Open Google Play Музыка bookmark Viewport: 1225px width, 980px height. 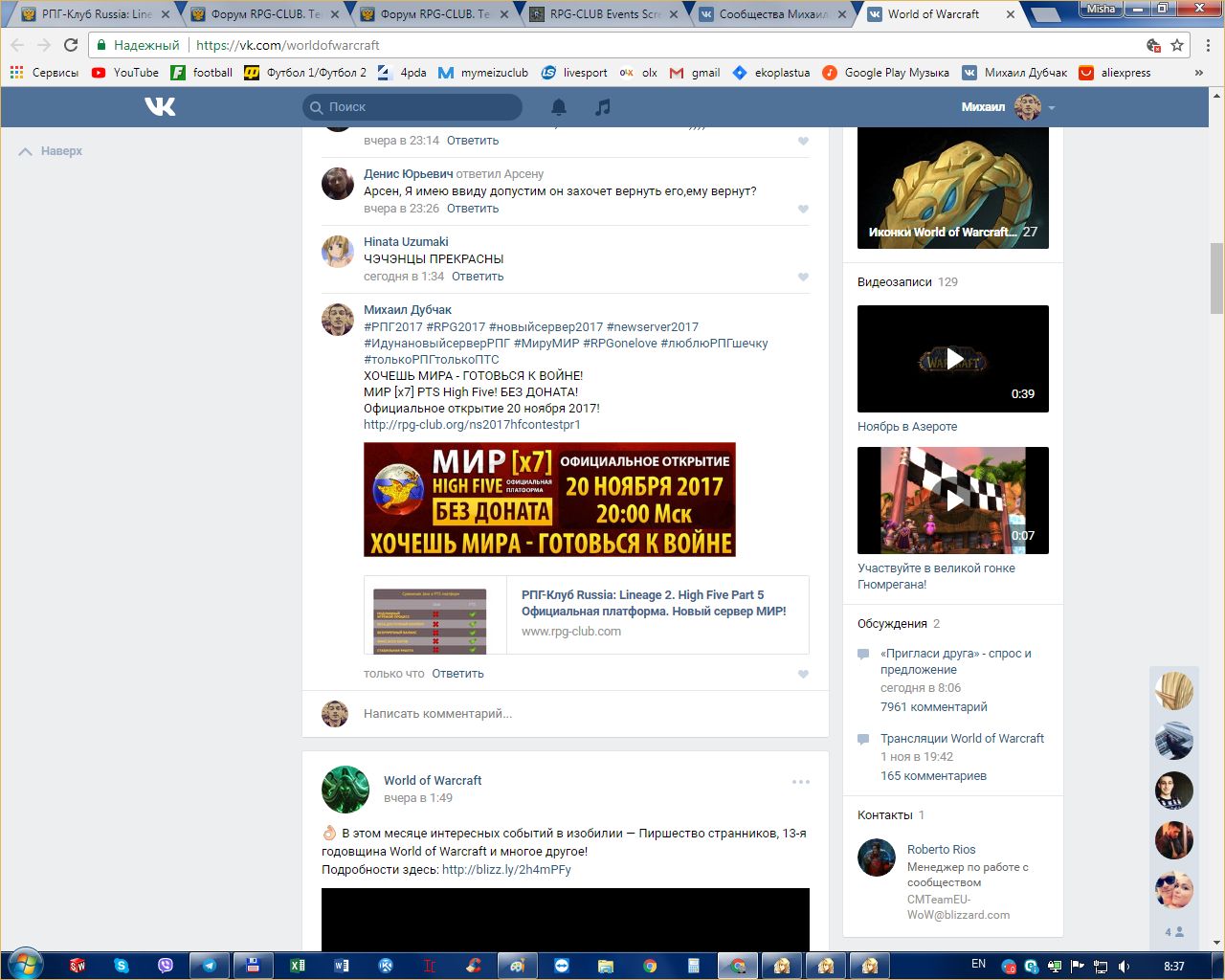click(886, 73)
